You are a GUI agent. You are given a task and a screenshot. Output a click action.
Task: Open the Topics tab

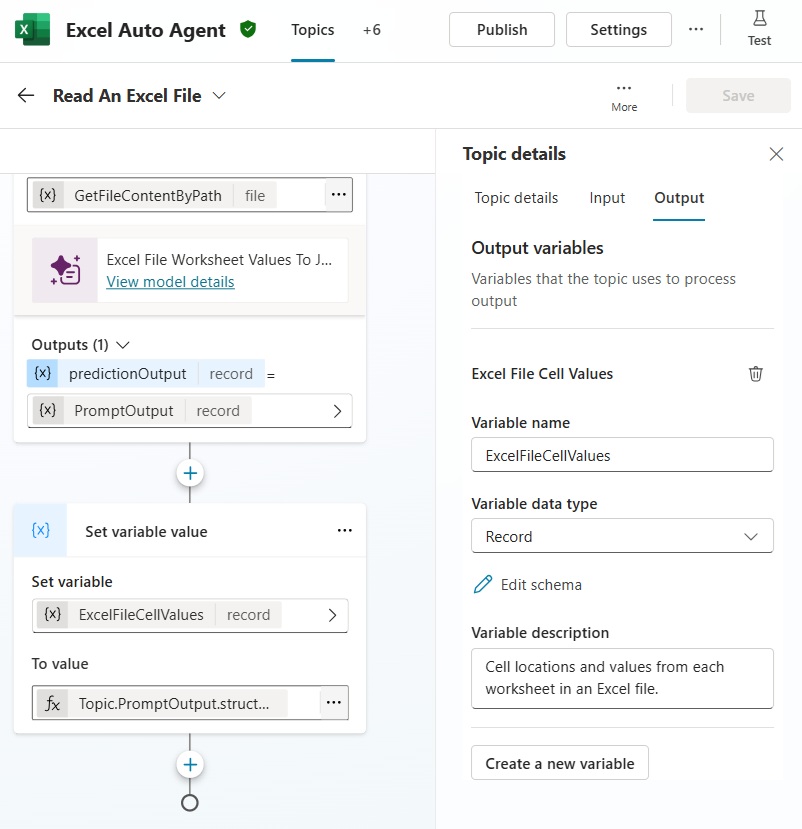pyautogui.click(x=312, y=30)
